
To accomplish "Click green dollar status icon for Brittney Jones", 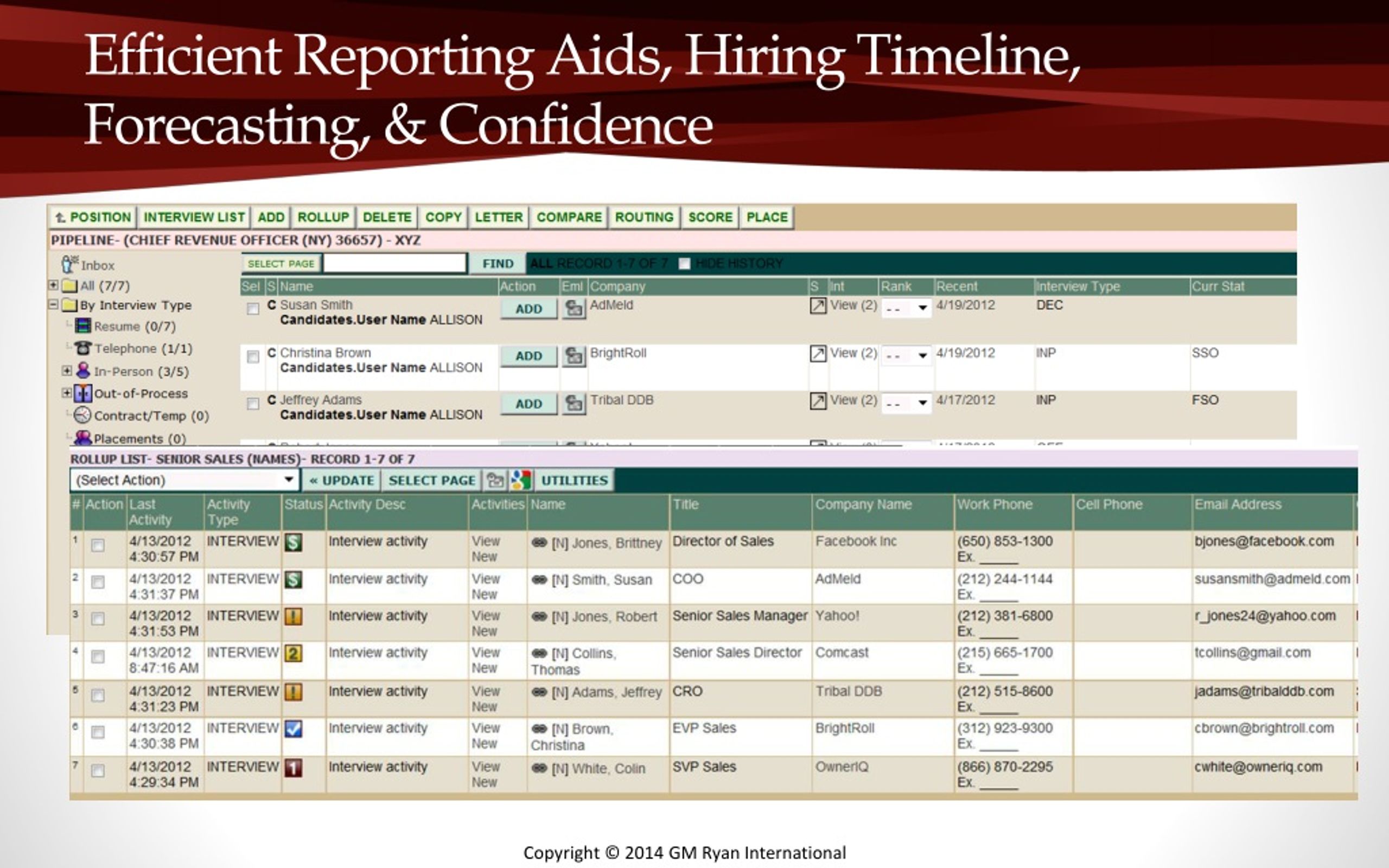I will tap(294, 542).
